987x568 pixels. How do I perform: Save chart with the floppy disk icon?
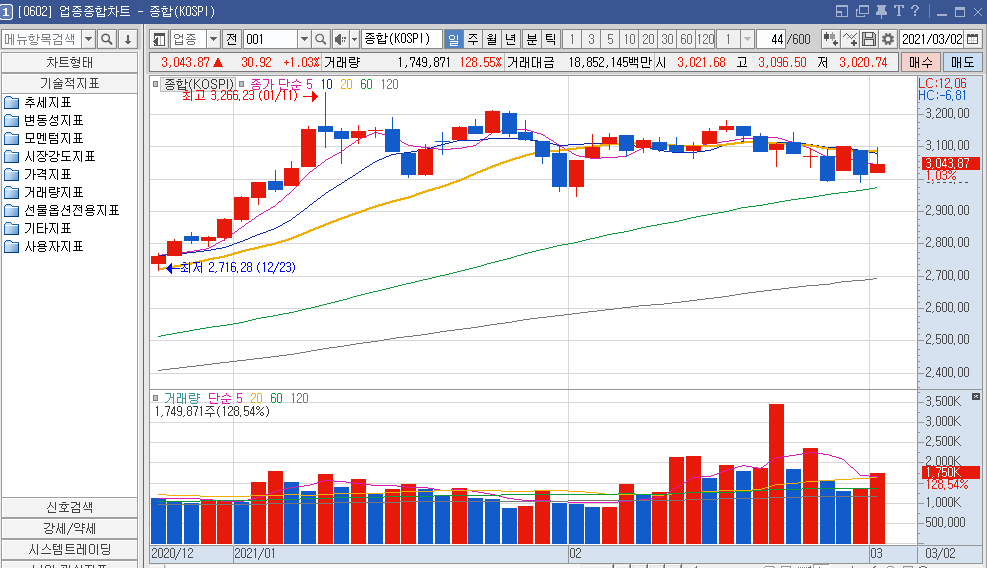point(869,39)
